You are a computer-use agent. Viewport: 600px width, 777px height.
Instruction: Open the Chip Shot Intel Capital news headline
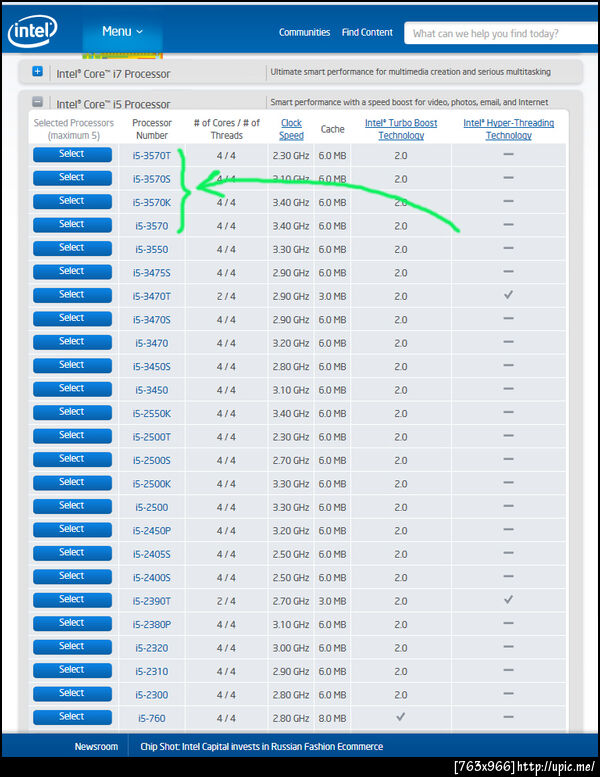click(262, 747)
